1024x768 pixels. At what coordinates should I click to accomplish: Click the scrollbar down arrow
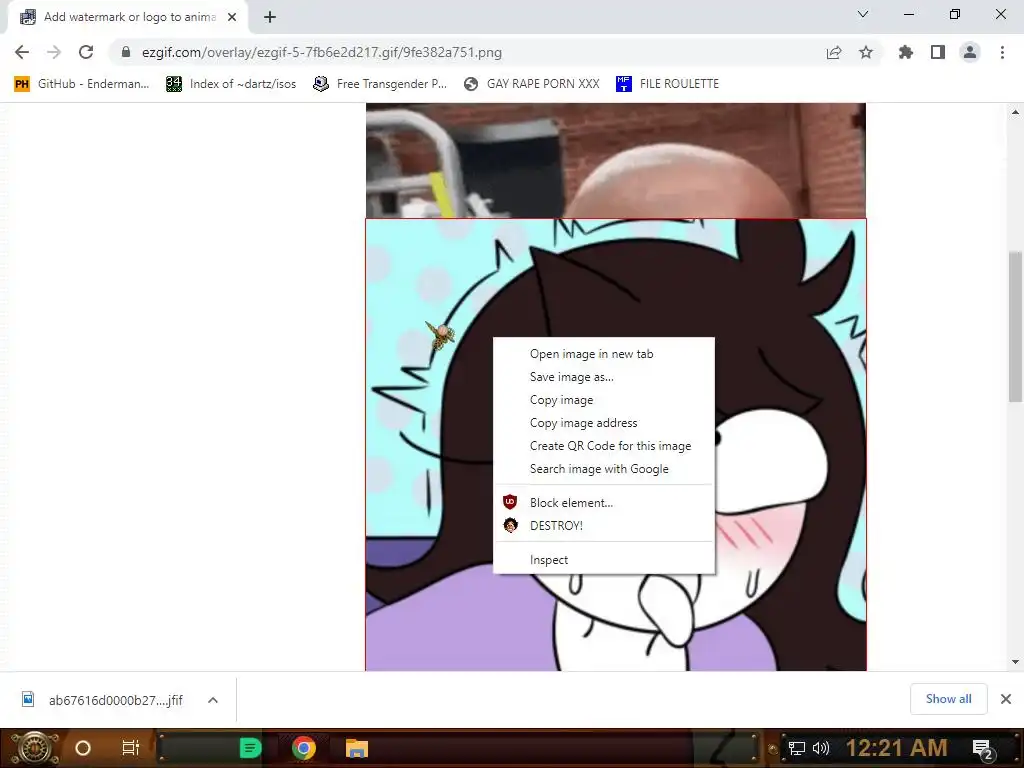tap(1015, 662)
